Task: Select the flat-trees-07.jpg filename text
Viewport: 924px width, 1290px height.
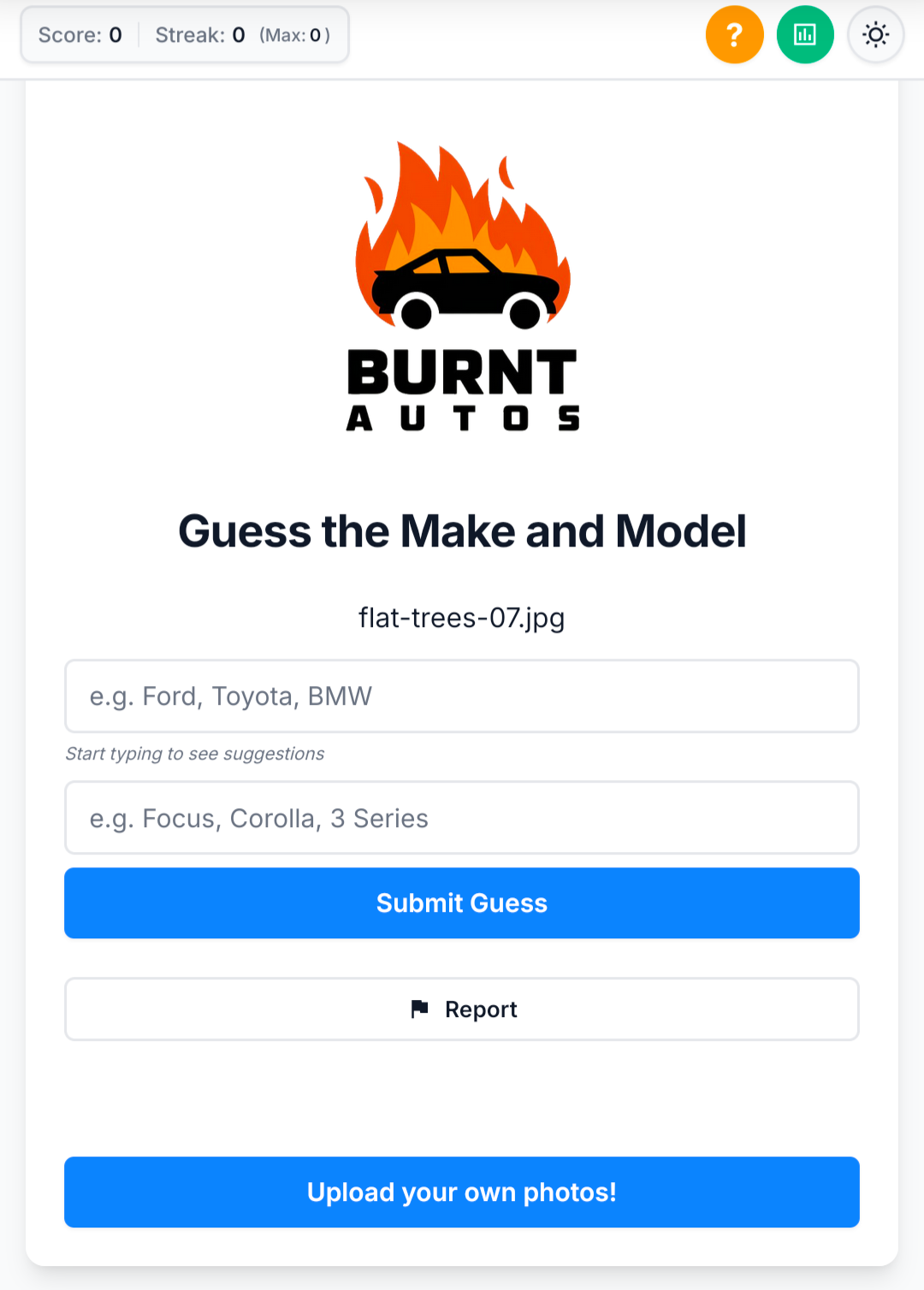Action: click(x=462, y=618)
